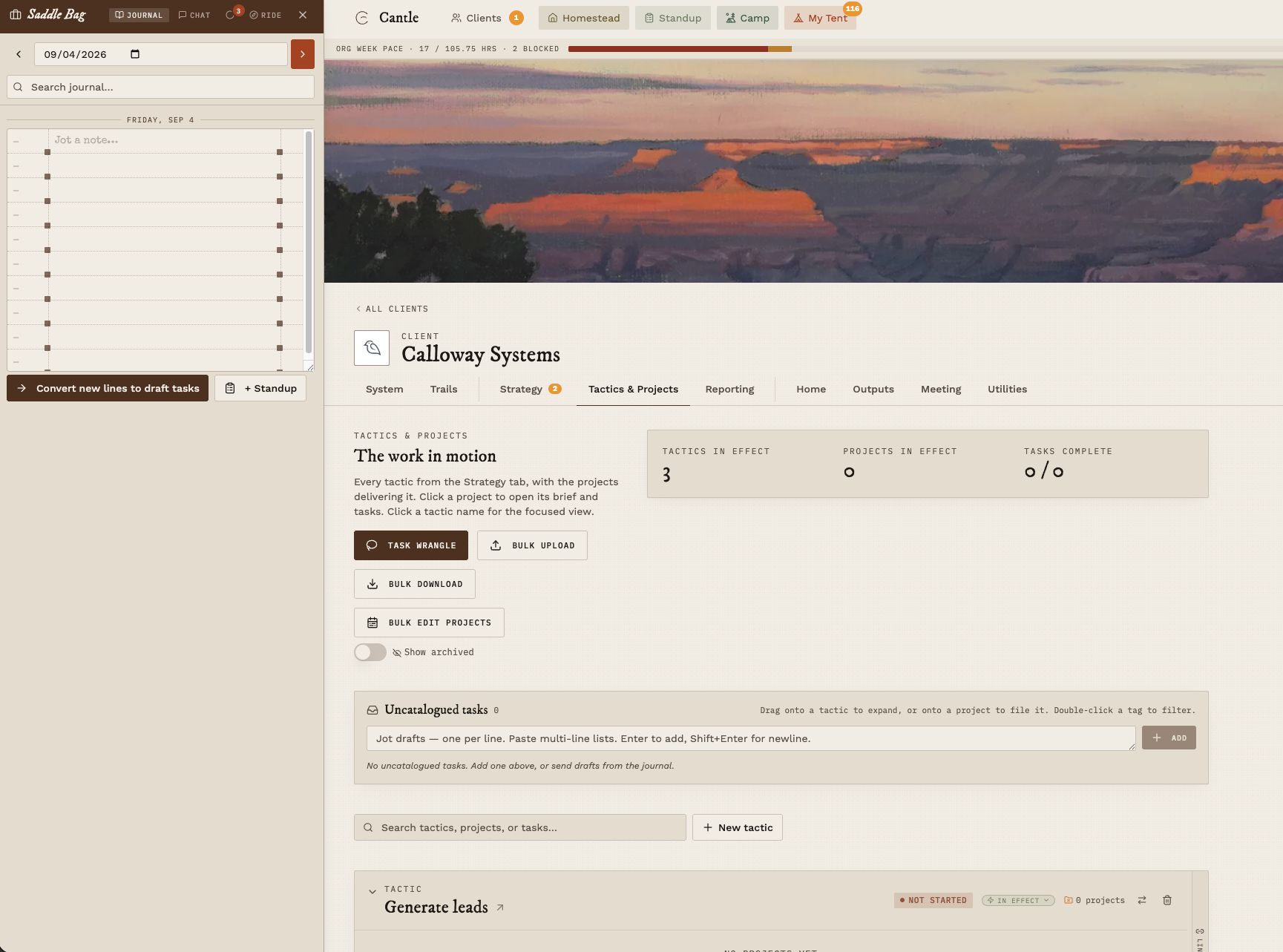Screen dimensions: 1283x952
Task: Open the Ride tab
Action: (266, 15)
